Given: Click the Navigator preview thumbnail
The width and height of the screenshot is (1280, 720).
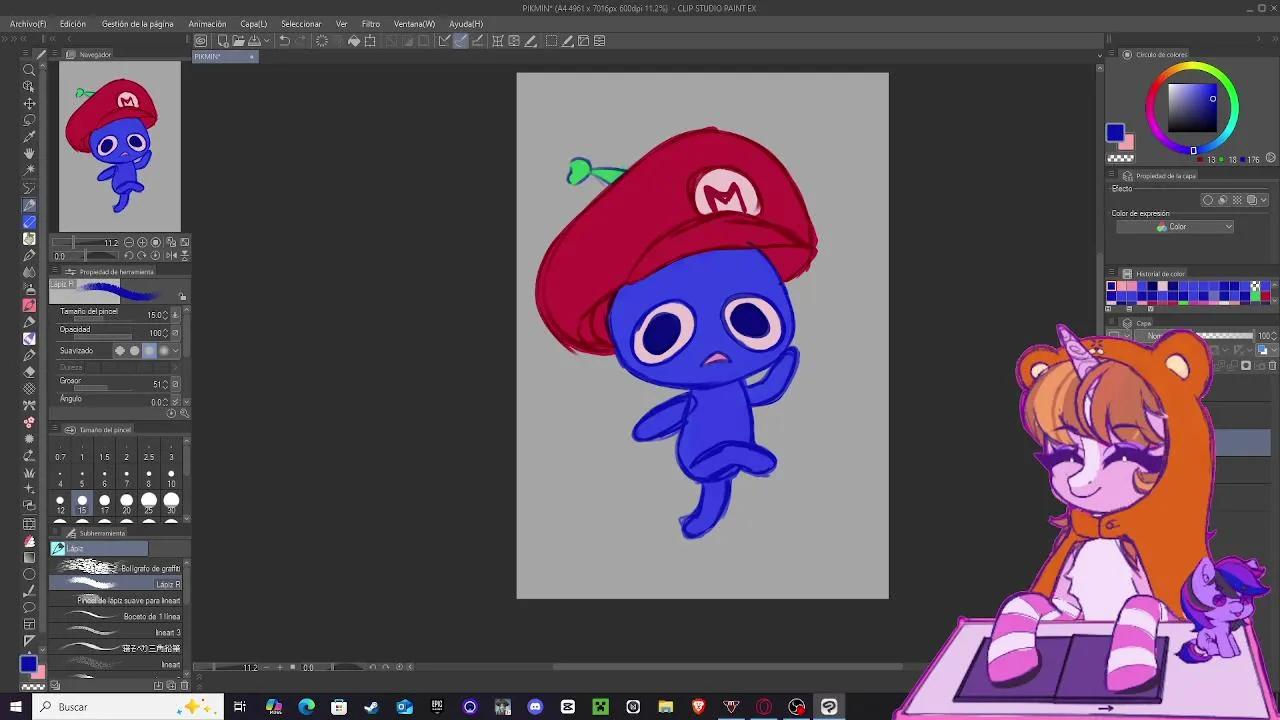Looking at the screenshot, I should tap(120, 147).
